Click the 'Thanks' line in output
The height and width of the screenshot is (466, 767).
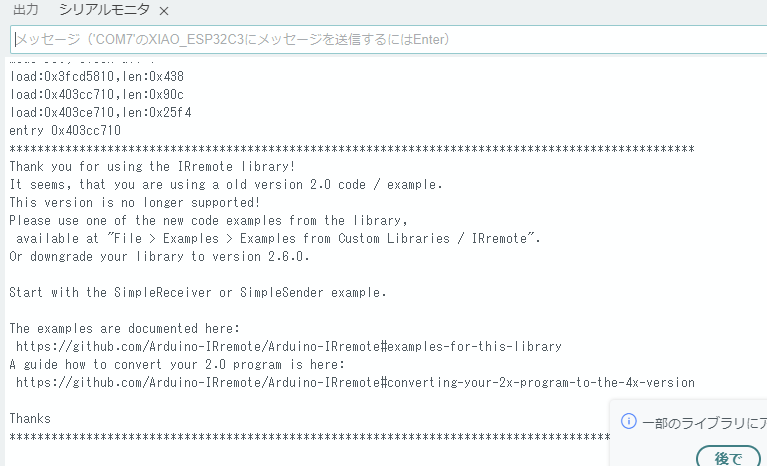point(30,418)
